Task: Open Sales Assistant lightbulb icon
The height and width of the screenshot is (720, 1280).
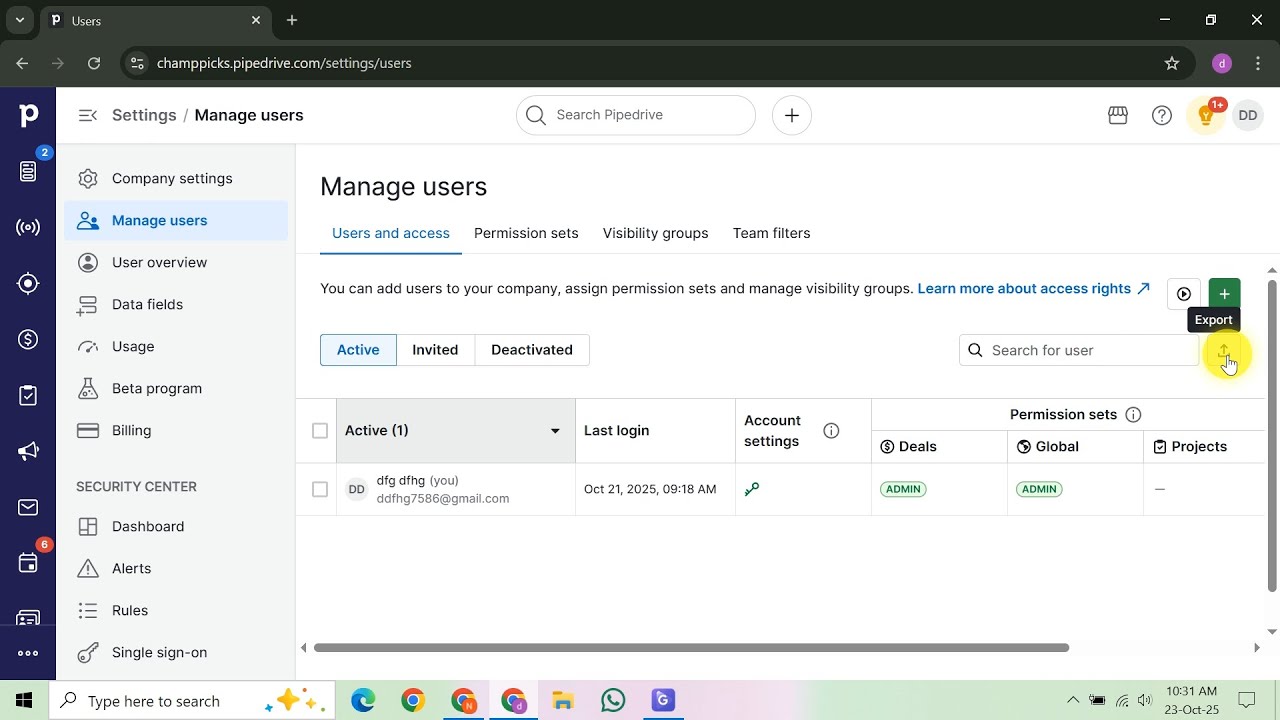Action: (1206, 115)
